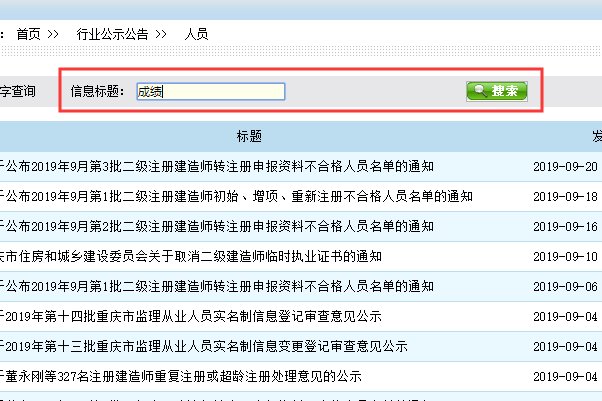Click the 字查询 label text
This screenshot has height=401, width=602.
18,91
